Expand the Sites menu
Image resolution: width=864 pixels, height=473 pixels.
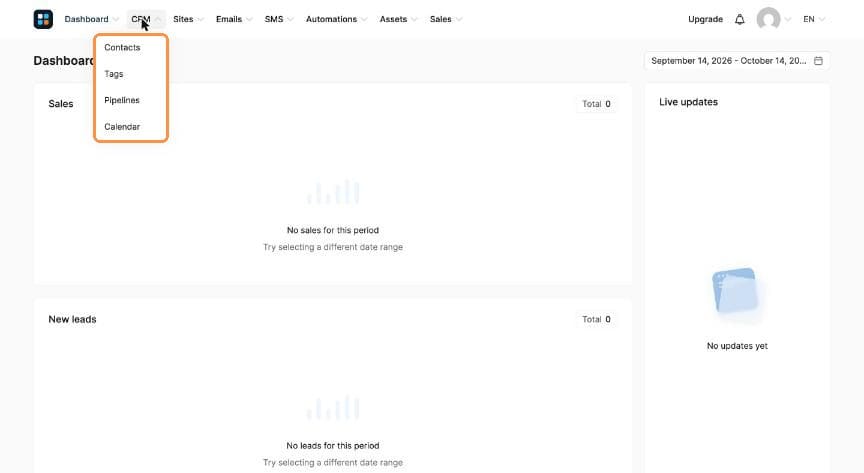pos(188,19)
